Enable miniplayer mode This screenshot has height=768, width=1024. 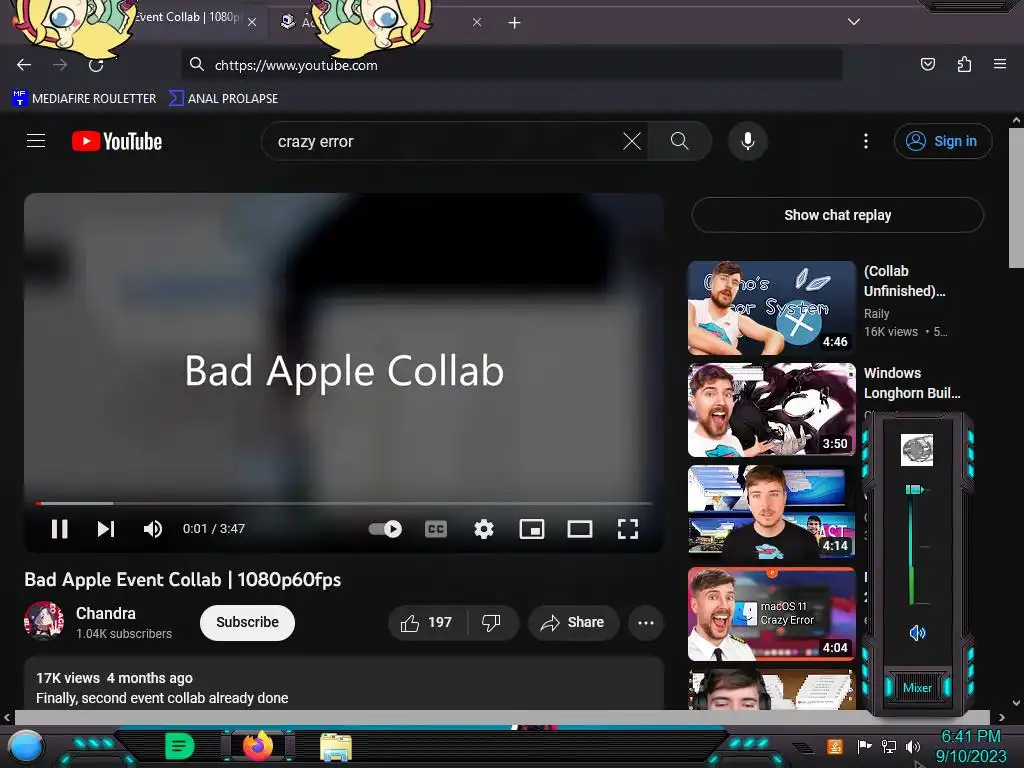[x=532, y=529]
